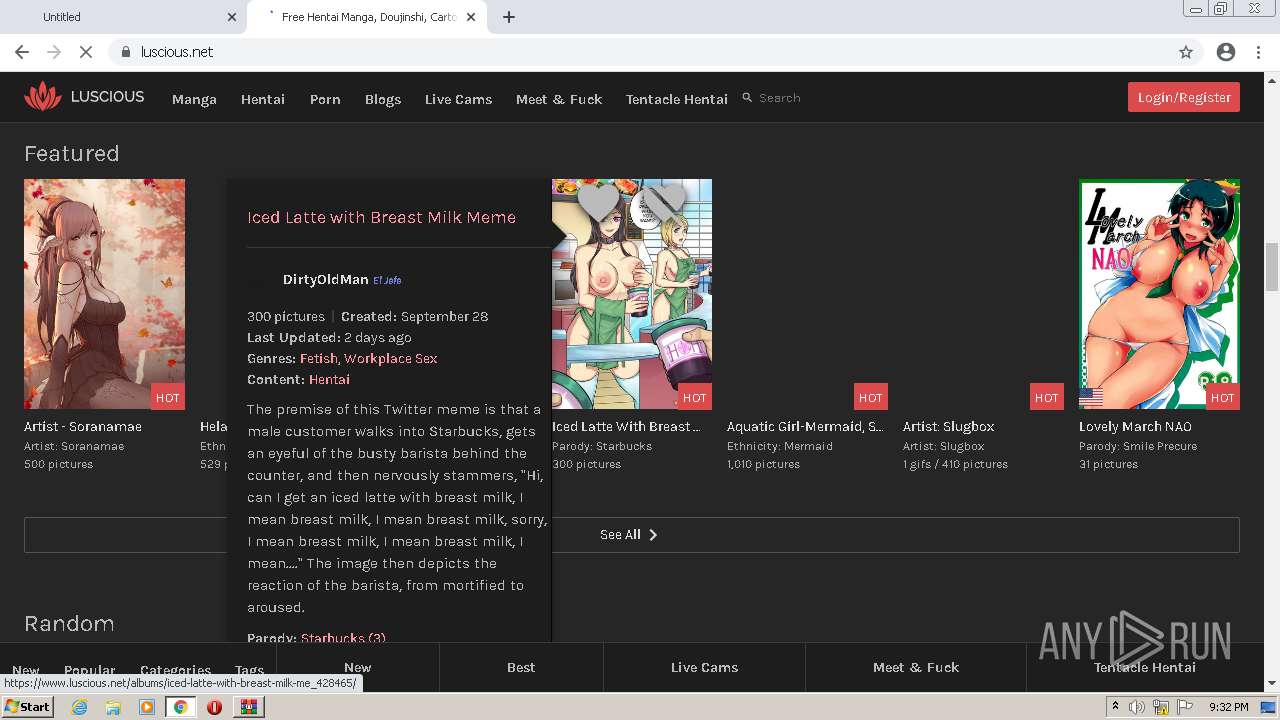Screen dimensions: 1280x720
Task: Open the Windows Start menu
Action: (27, 707)
